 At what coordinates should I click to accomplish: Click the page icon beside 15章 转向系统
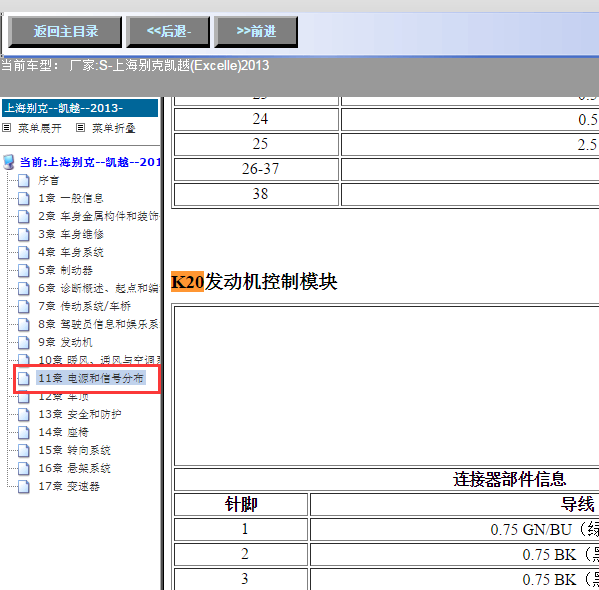[24, 451]
